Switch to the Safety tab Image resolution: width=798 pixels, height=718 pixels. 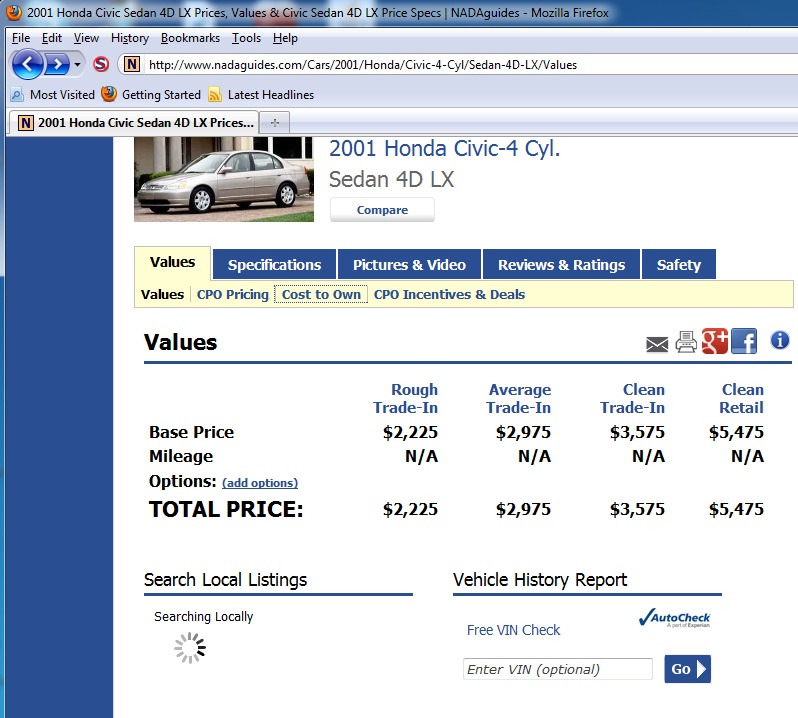pos(679,265)
